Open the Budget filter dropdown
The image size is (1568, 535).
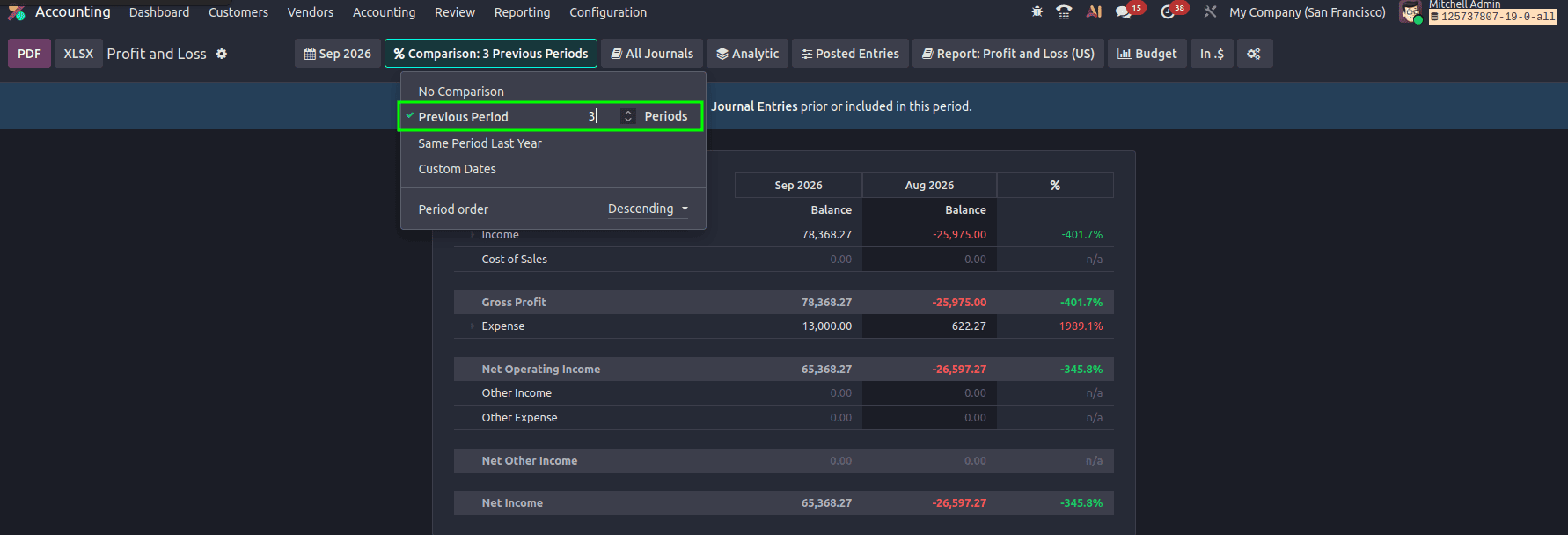(x=1147, y=54)
